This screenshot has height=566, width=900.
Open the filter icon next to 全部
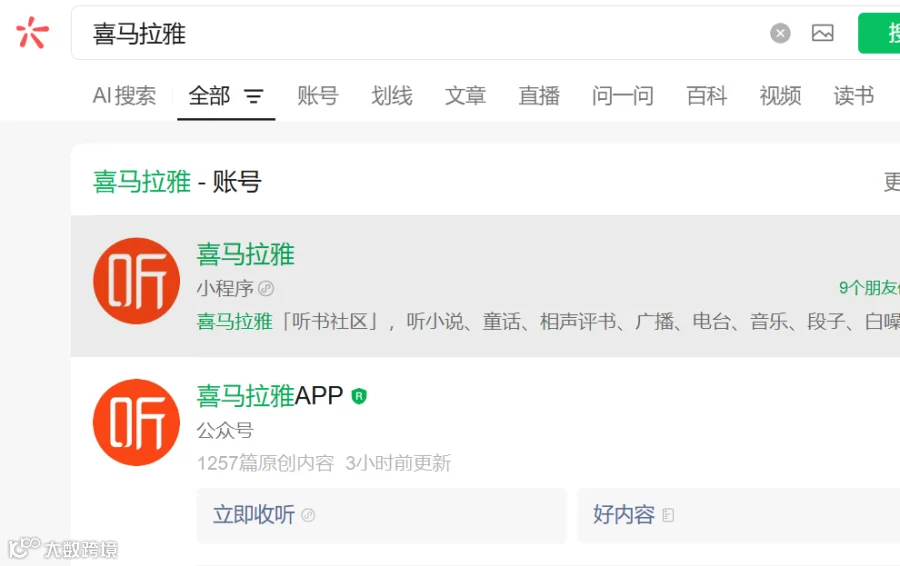[254, 96]
